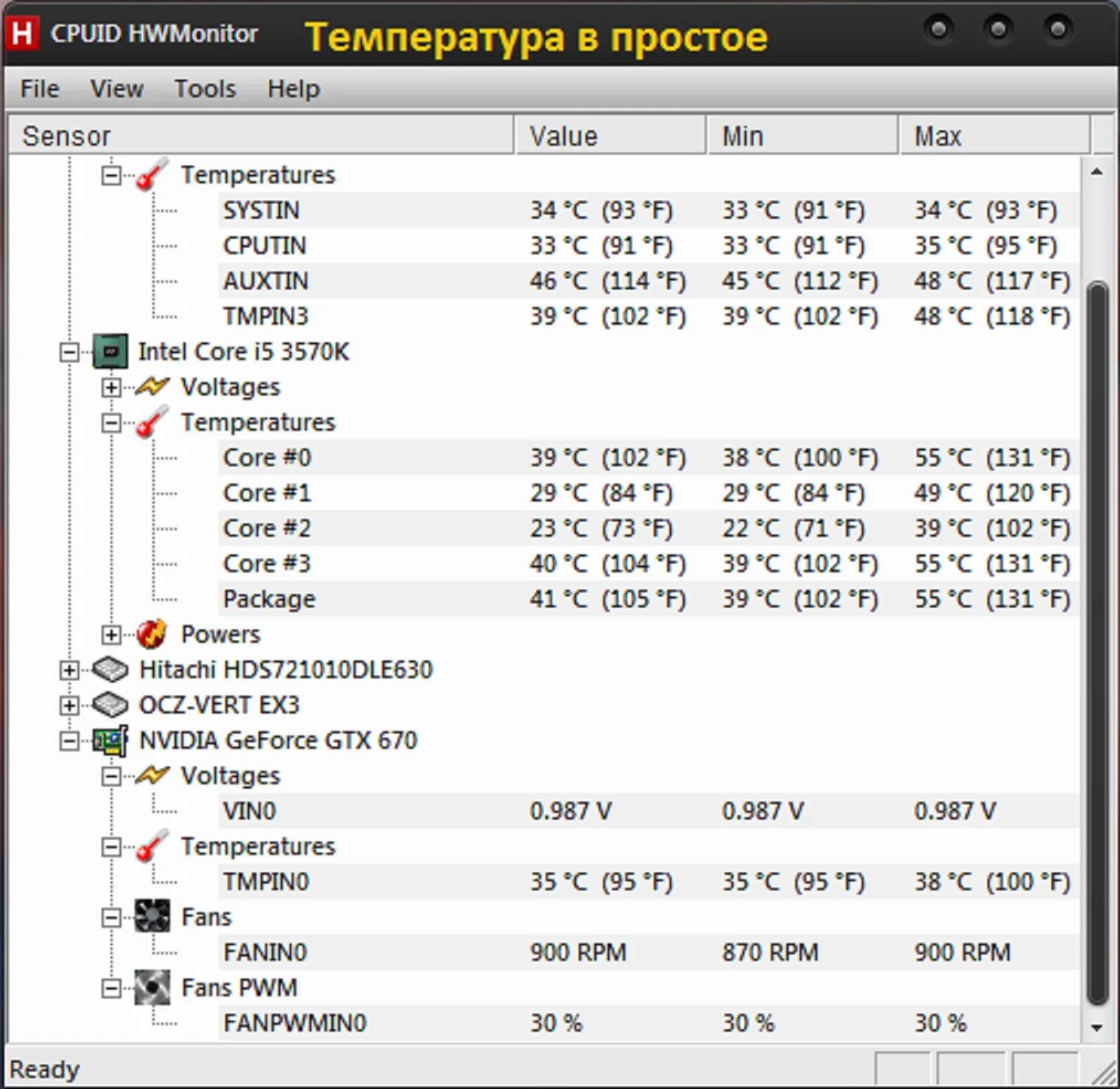Collapse the Voltages node above VIN0
1120x1089 pixels.
click(111, 776)
